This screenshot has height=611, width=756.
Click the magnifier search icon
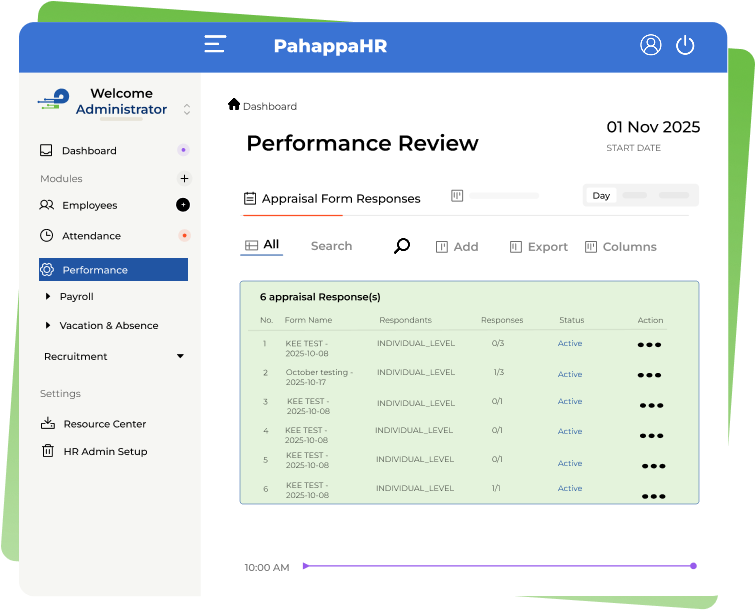(401, 246)
